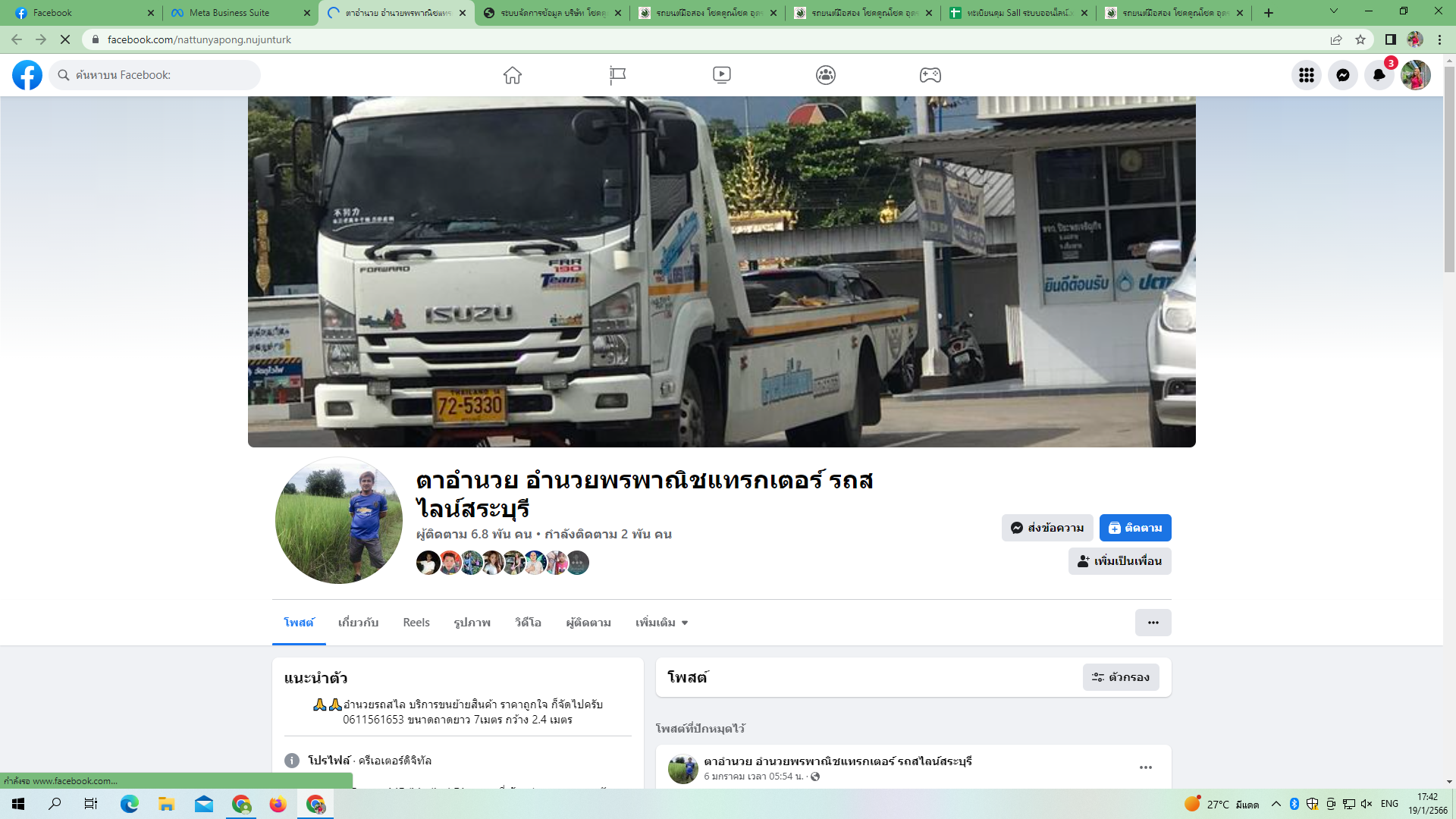Open the Groups icon in navigation
The width and height of the screenshot is (1456, 819).
click(826, 75)
